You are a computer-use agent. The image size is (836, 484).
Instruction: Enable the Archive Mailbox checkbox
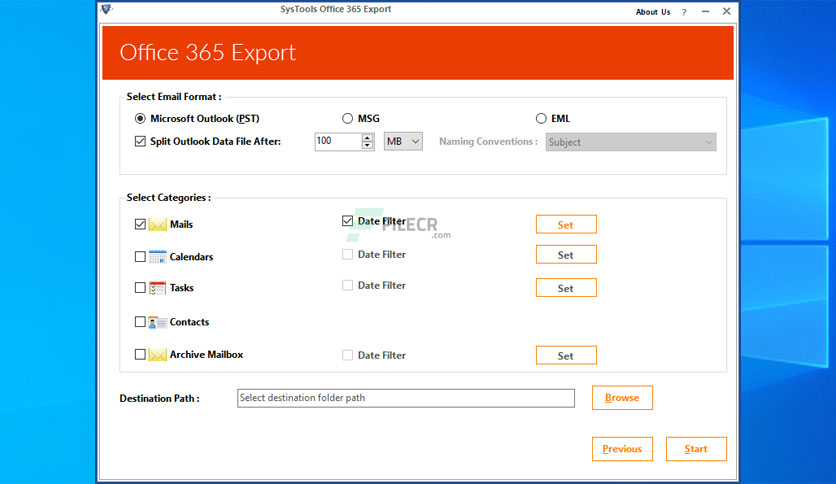(140, 354)
